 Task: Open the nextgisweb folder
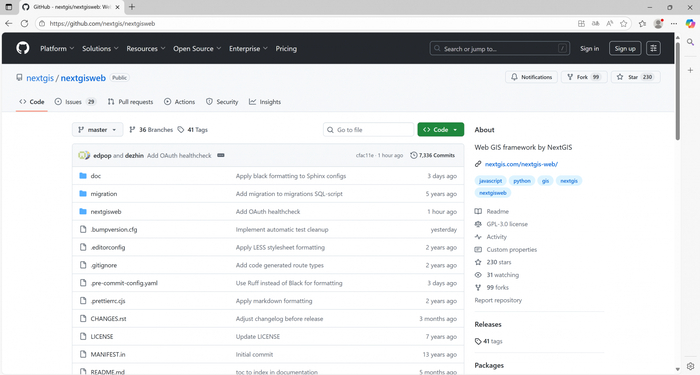106,212
